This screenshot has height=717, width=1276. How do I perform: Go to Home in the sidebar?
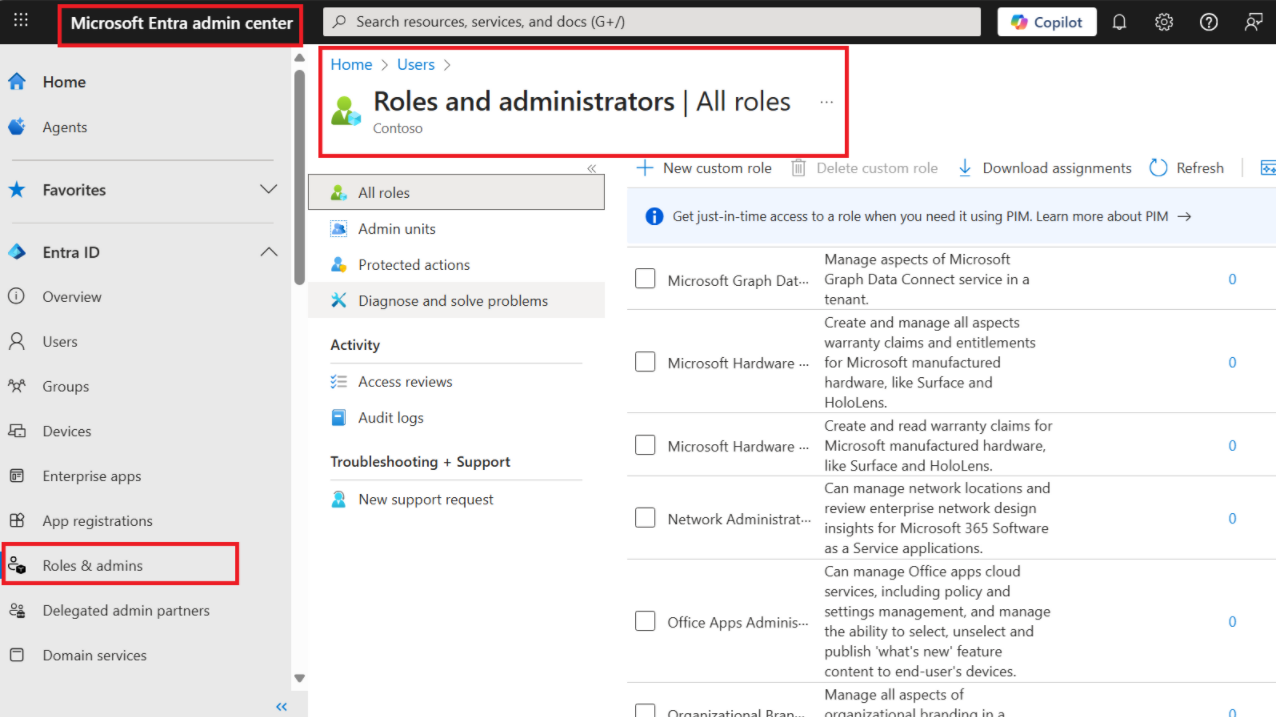coord(64,82)
